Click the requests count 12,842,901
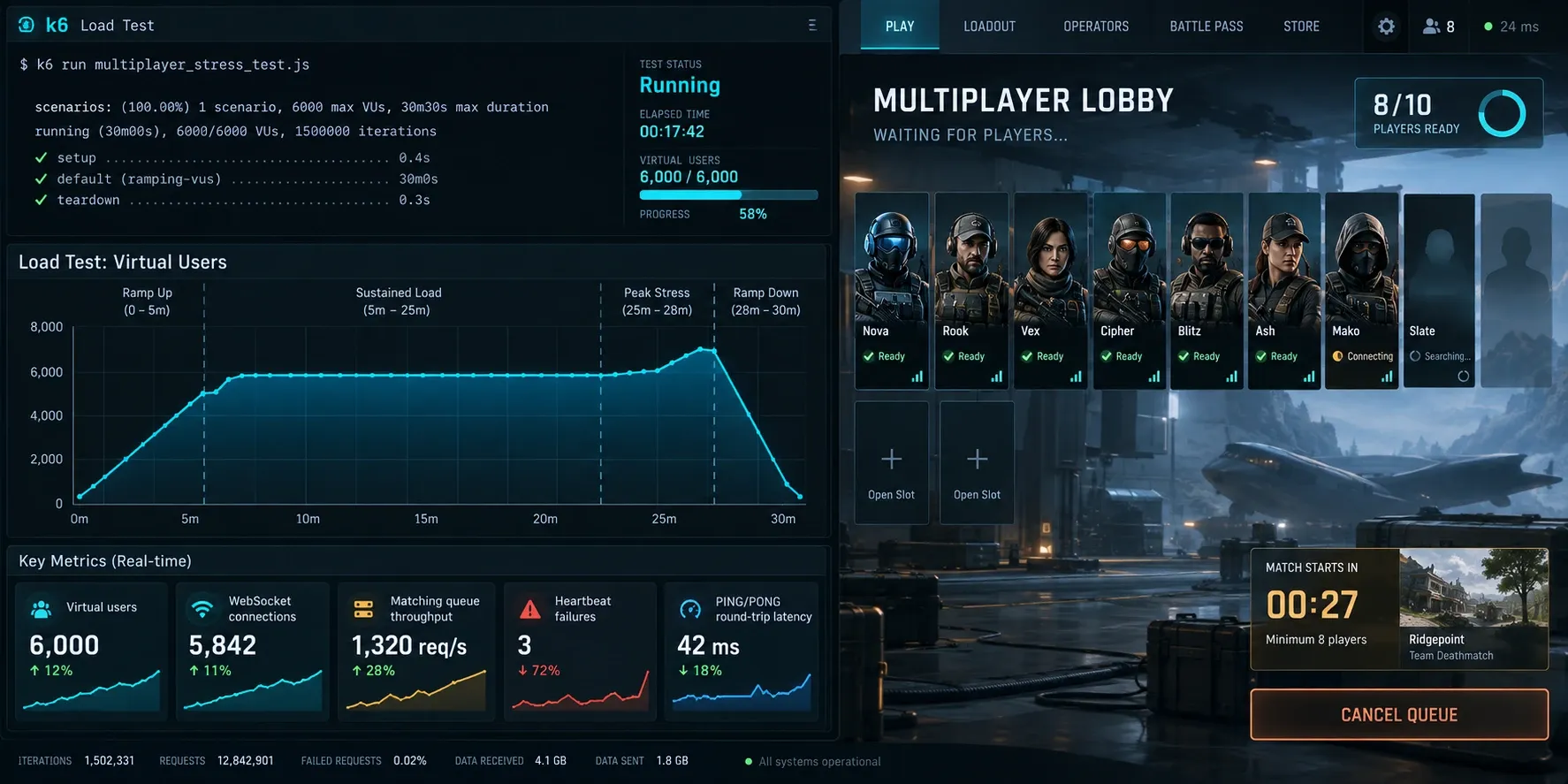The image size is (1568, 784). coord(245,761)
